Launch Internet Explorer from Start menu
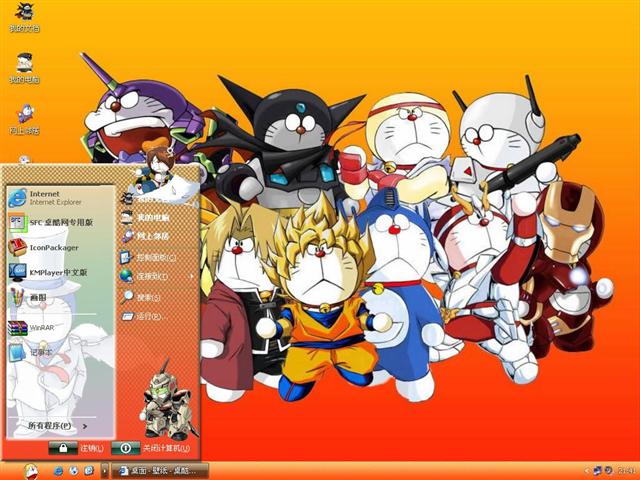This screenshot has width=640, height=480. [60, 198]
